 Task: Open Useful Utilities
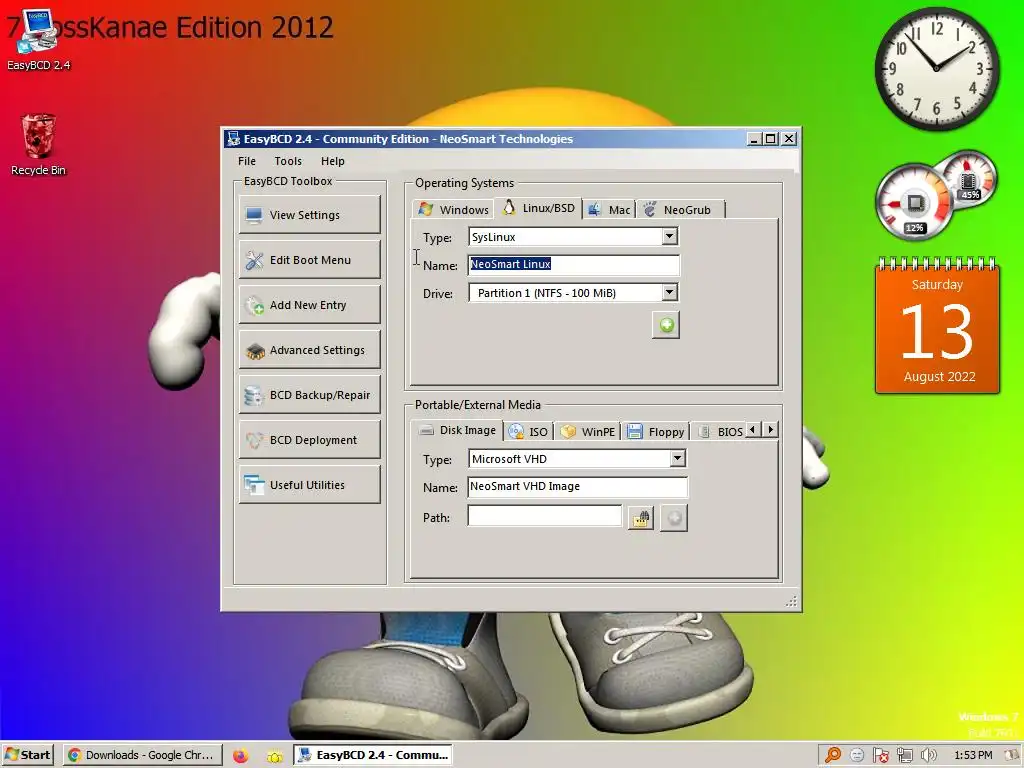[310, 485]
